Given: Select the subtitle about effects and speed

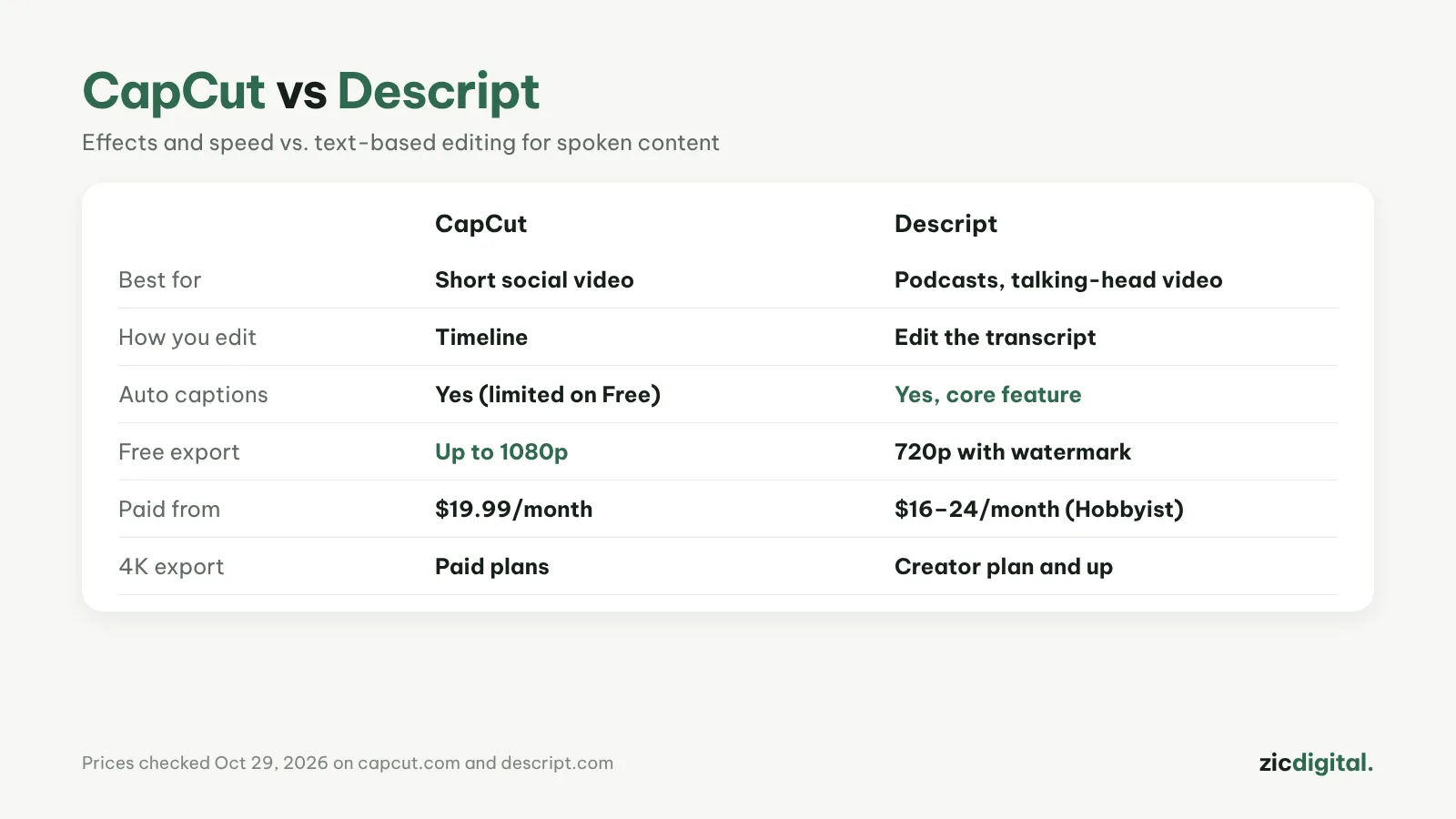Looking at the screenshot, I should [x=400, y=143].
